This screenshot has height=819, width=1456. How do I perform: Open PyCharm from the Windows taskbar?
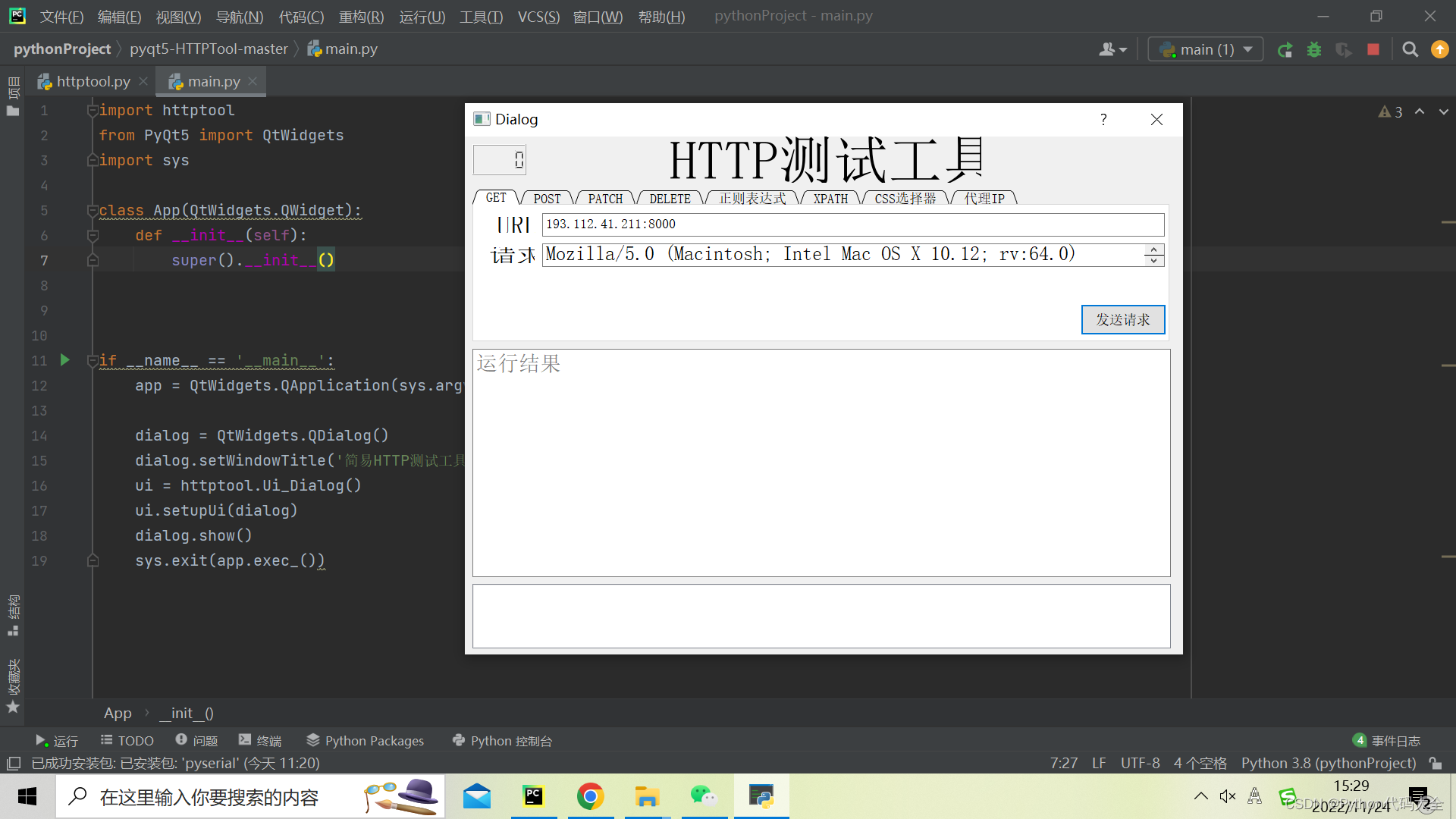(x=534, y=796)
